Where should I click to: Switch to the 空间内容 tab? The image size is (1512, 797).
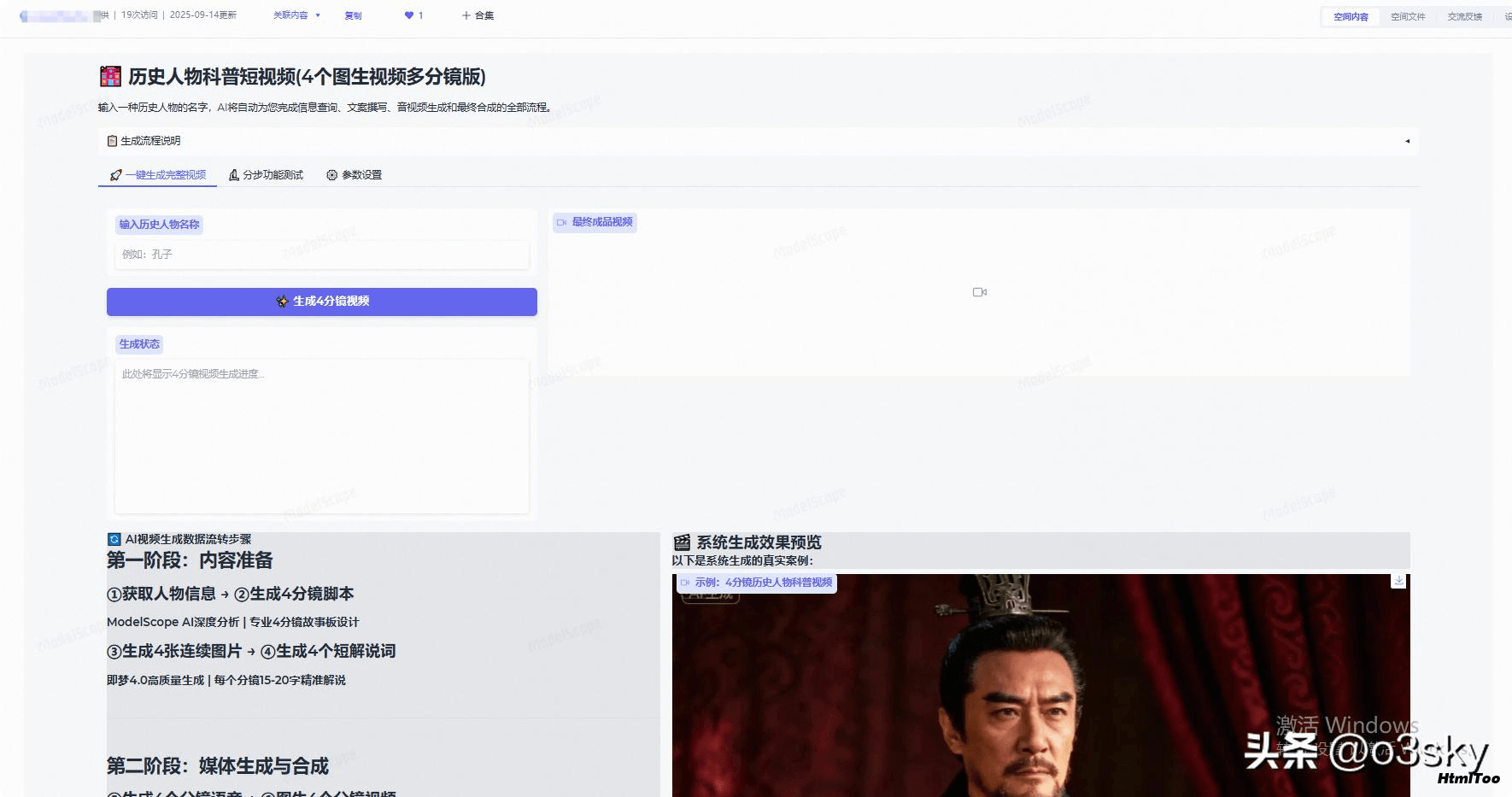(1351, 16)
